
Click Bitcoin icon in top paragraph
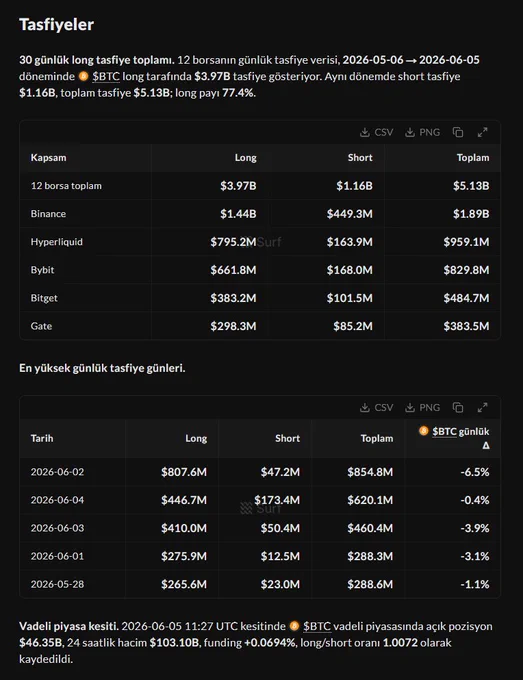[84, 76]
